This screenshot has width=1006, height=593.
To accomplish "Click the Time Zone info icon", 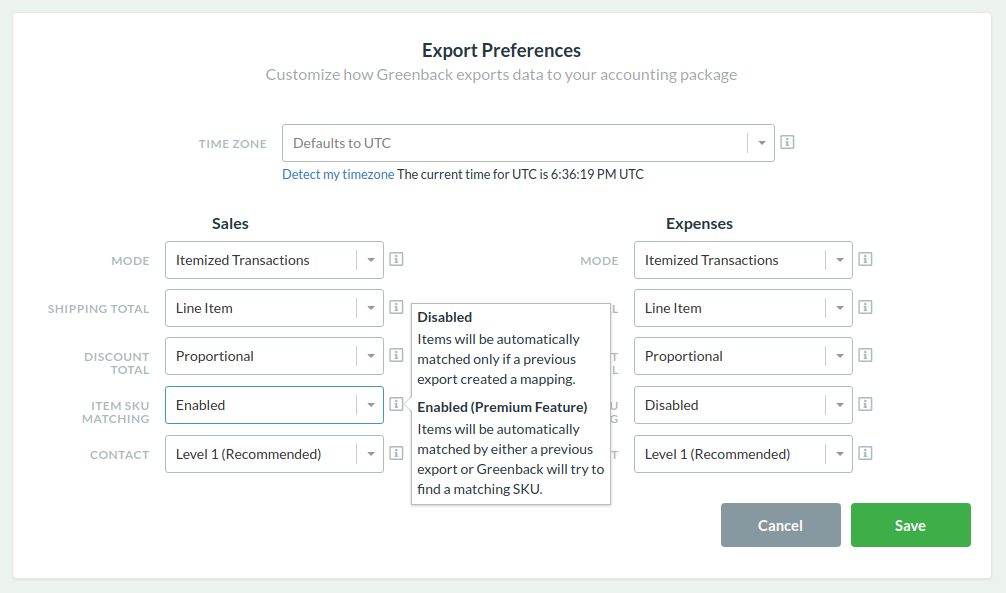I will point(787,142).
